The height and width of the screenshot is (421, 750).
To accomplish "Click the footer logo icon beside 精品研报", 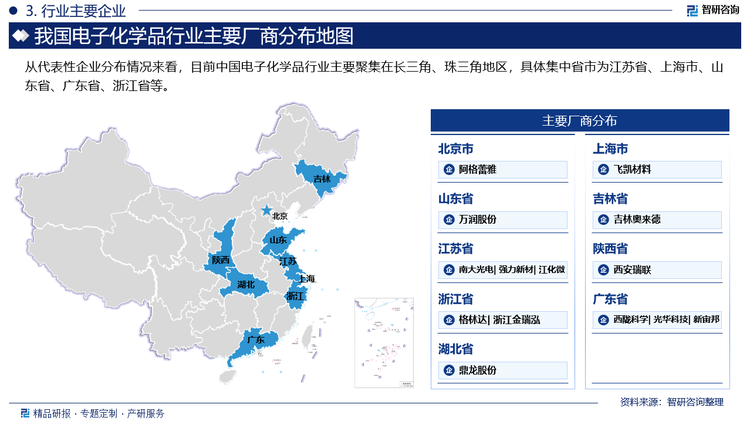I will (x=25, y=413).
